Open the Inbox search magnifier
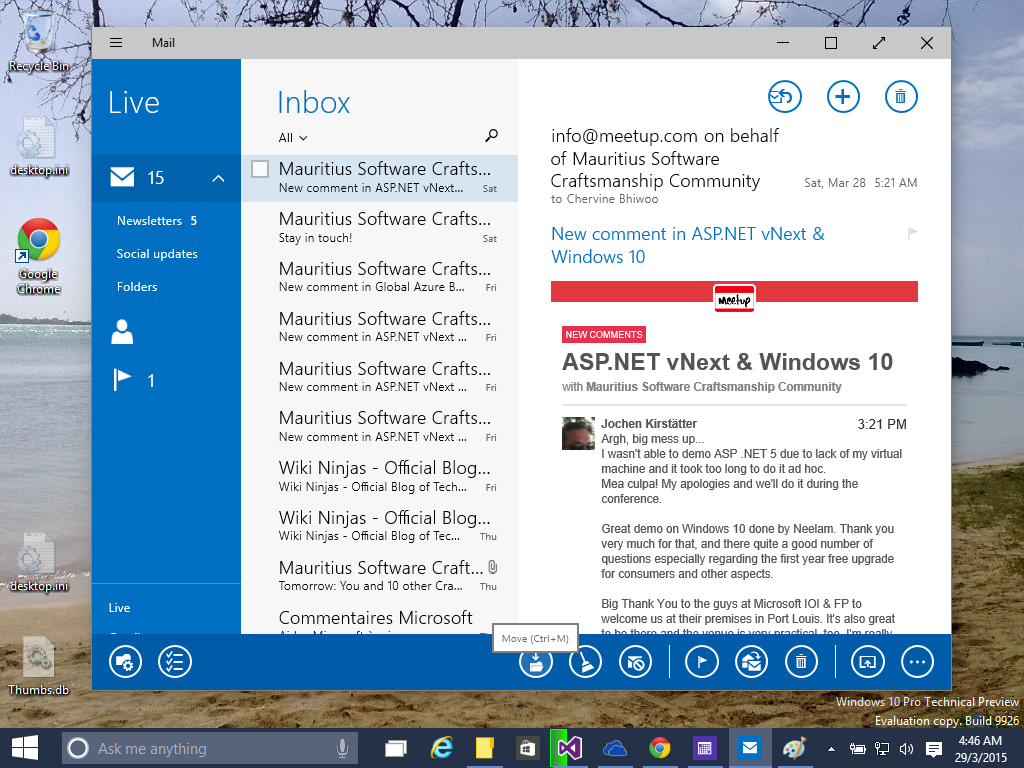 [x=492, y=135]
